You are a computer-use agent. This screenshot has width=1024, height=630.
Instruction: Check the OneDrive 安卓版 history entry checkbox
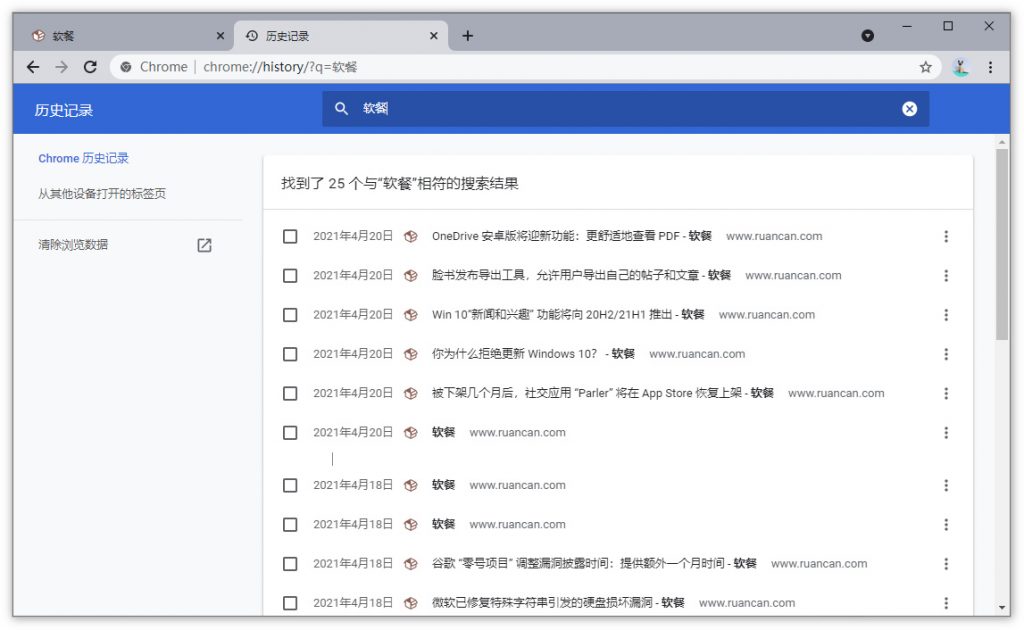(x=290, y=237)
